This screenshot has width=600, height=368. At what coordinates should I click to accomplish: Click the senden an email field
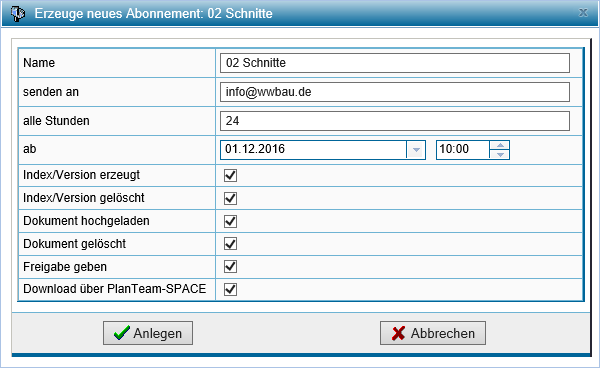coord(395,92)
